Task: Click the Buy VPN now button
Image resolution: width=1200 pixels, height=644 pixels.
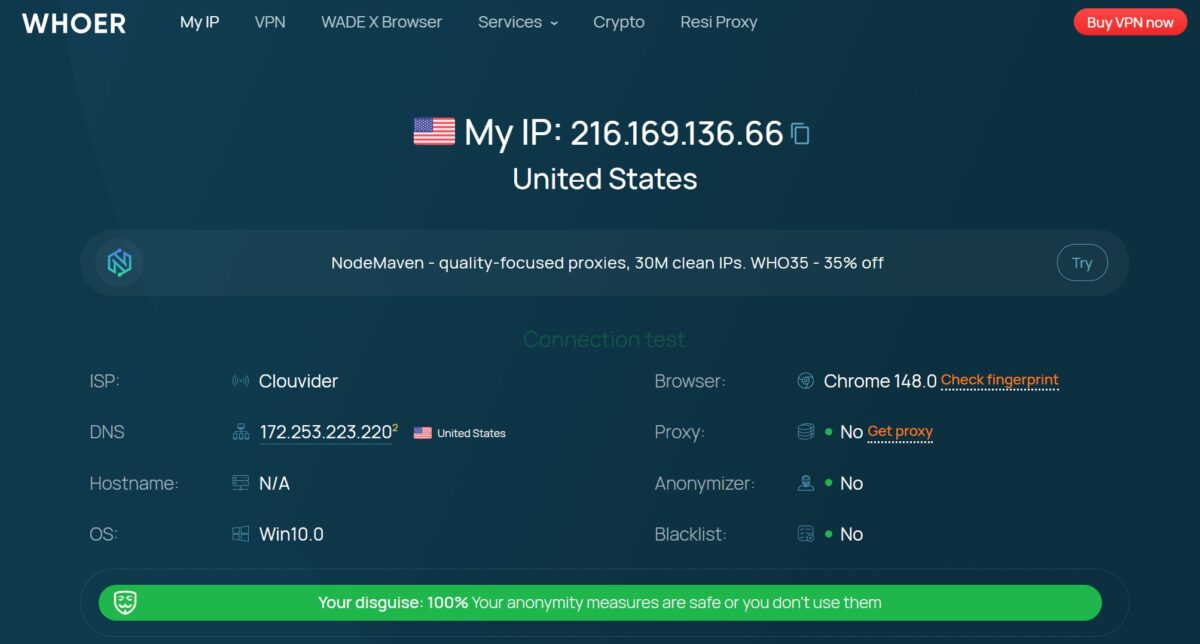Action: tap(1130, 22)
